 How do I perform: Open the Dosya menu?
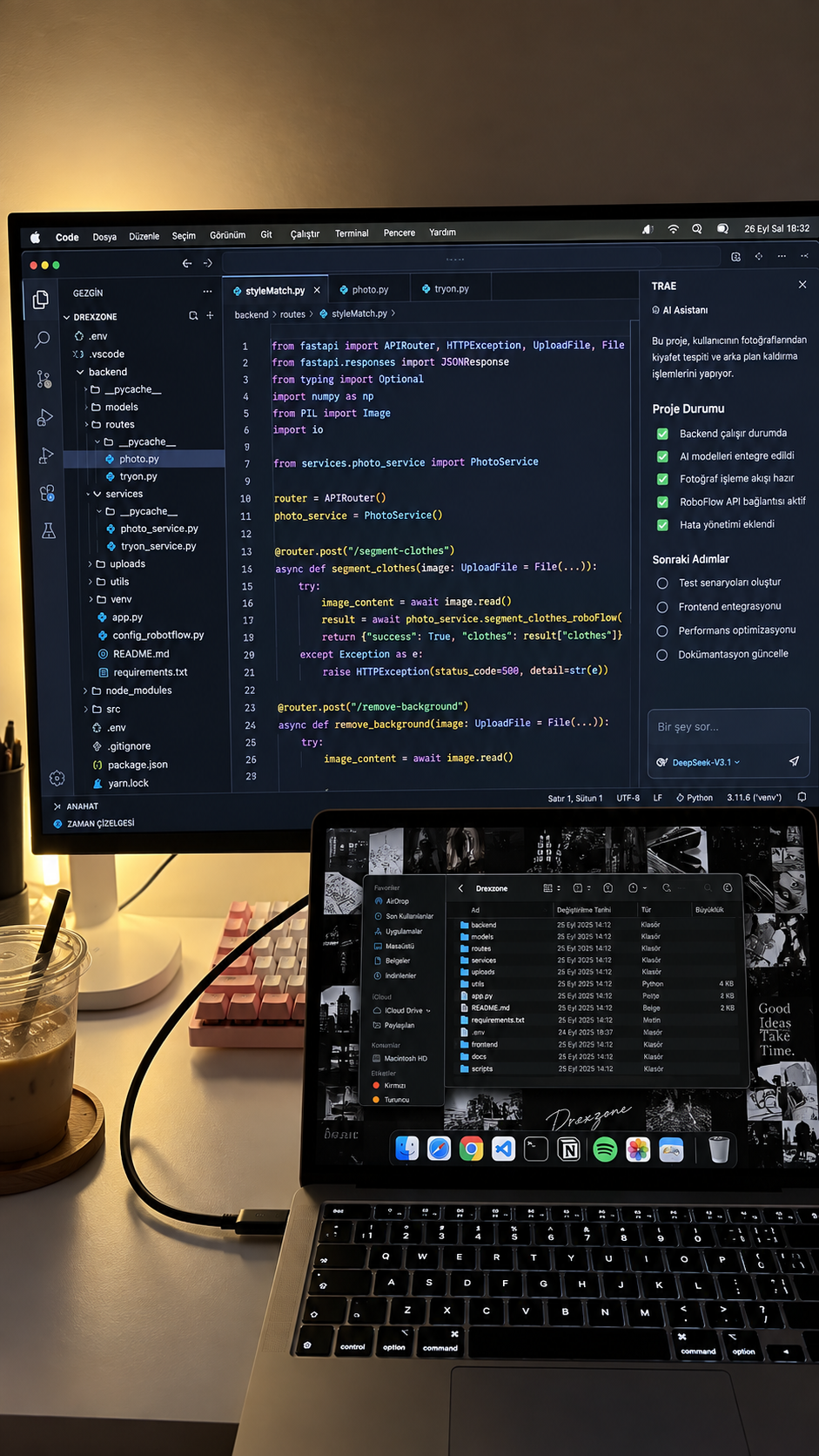pyautogui.click(x=104, y=237)
